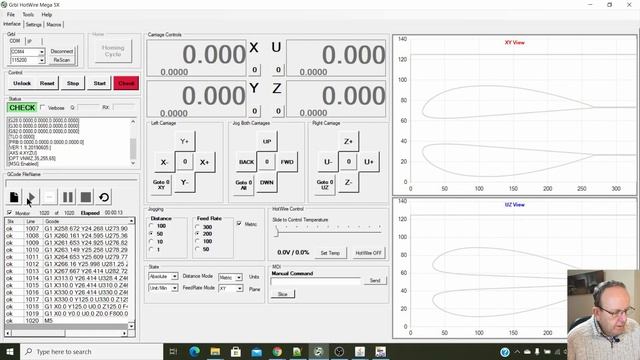The image size is (640, 360).
Task: Open the Metric units dropdown
Action: coord(239,278)
